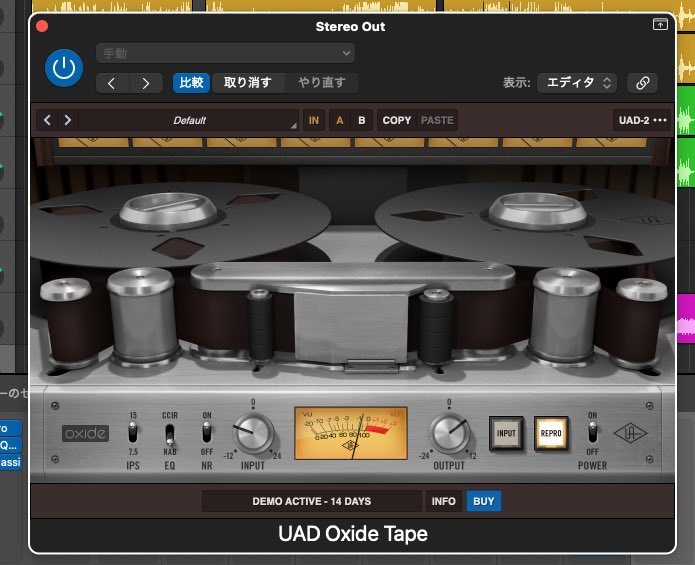Select REPRO monitor button

pyautogui.click(x=551, y=433)
